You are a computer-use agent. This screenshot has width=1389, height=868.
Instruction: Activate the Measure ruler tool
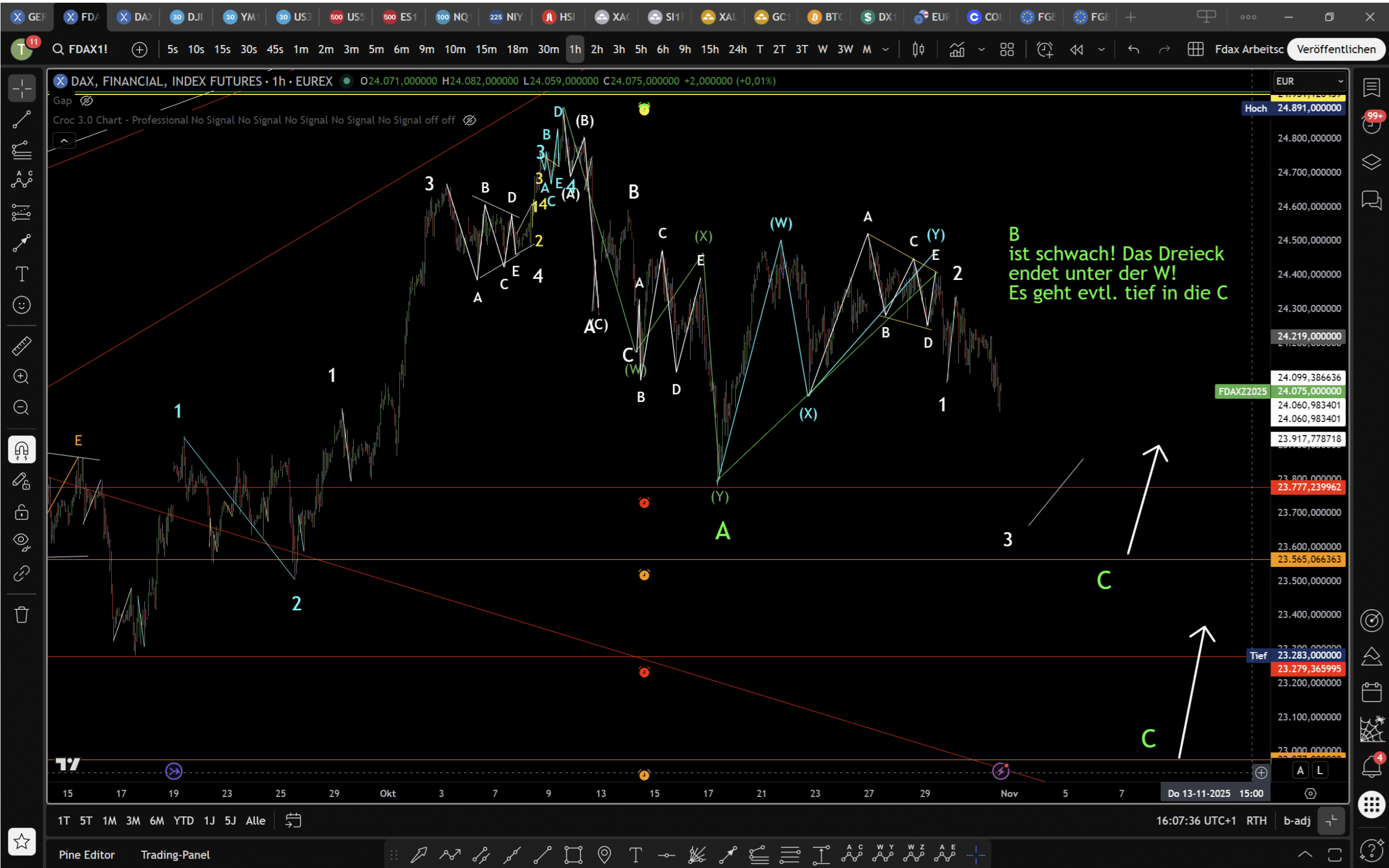pyautogui.click(x=21, y=345)
